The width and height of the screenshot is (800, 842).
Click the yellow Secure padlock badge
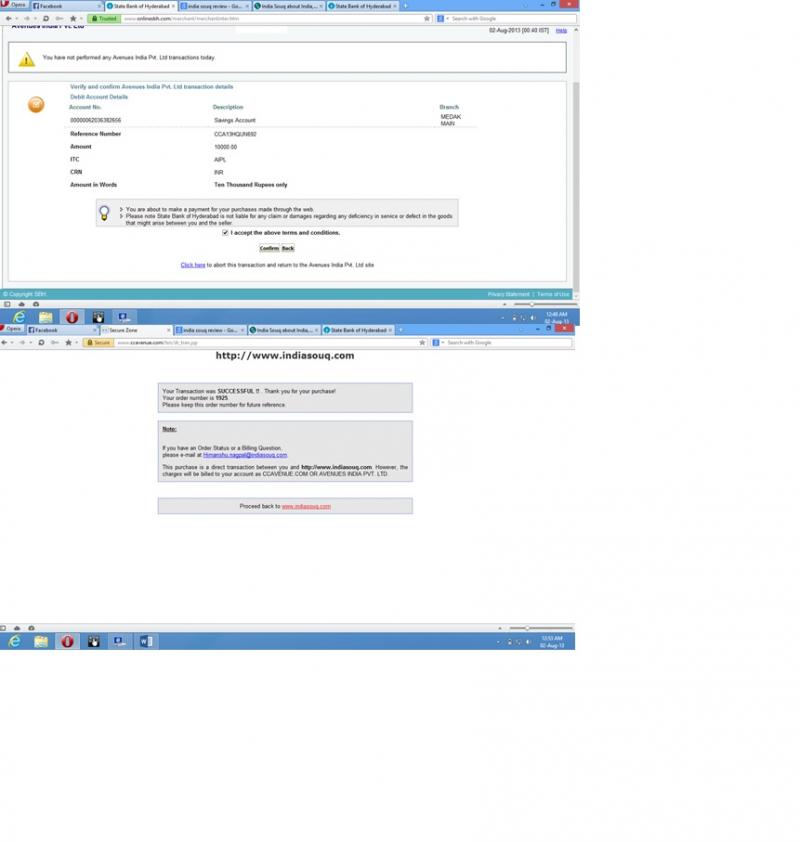coord(98,343)
